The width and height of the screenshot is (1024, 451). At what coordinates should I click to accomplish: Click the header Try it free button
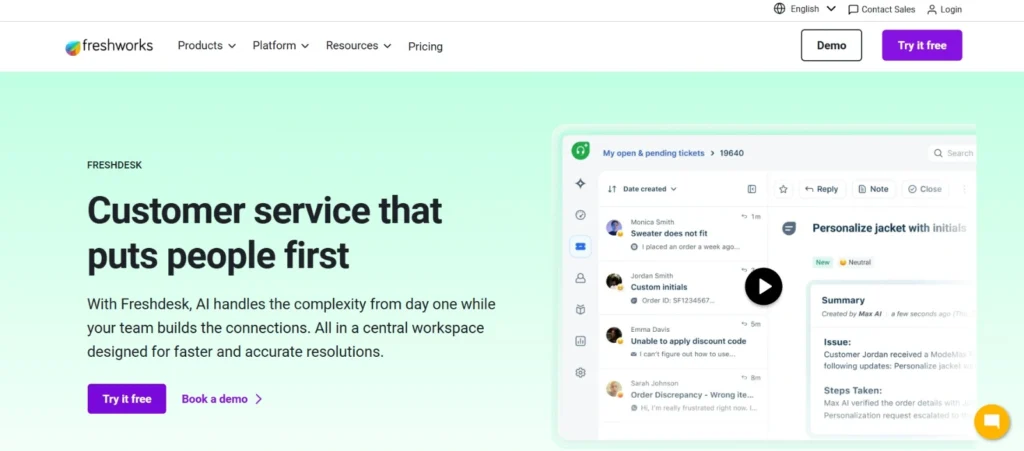[x=921, y=45]
